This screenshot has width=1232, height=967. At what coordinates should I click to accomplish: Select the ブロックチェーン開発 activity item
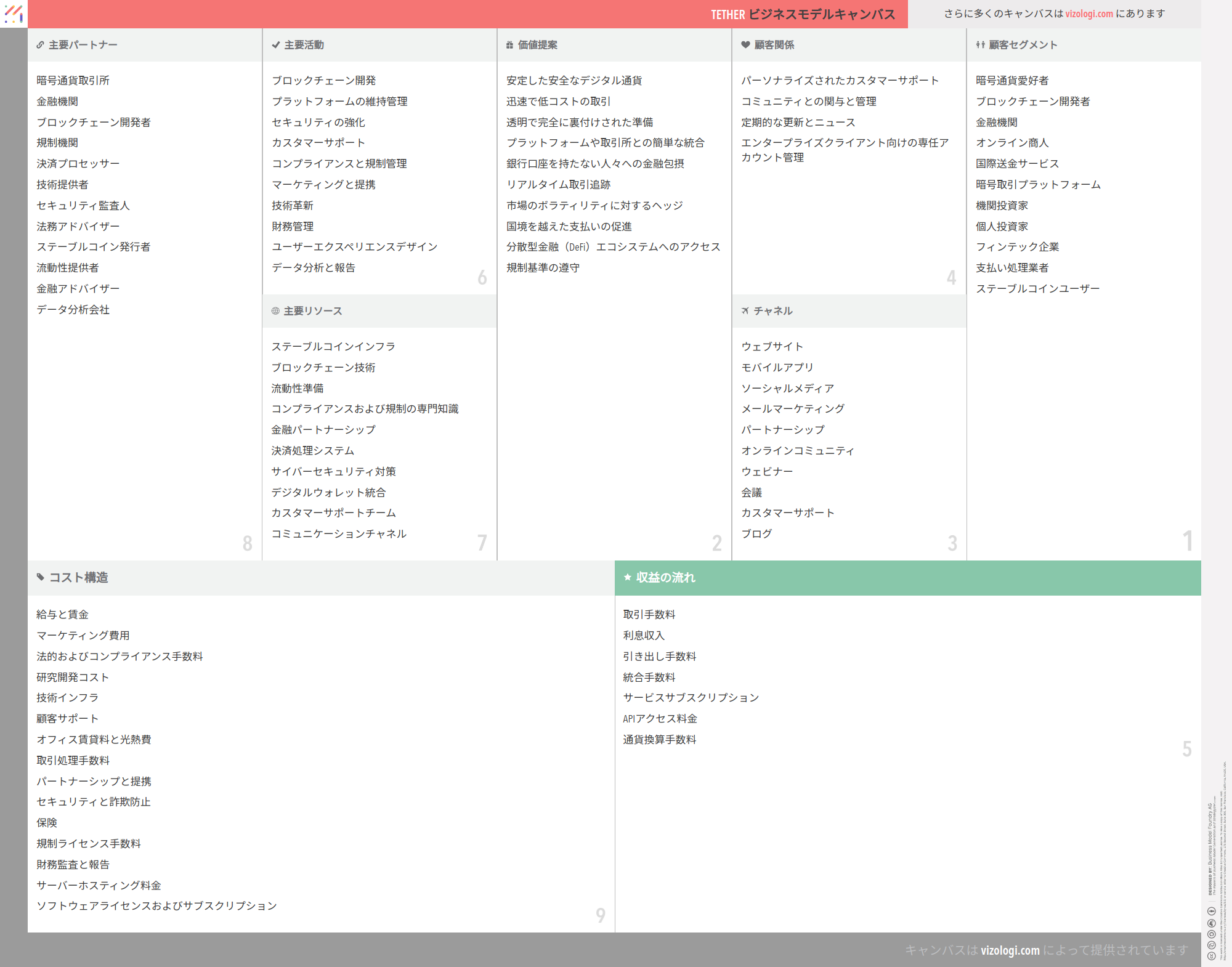[x=324, y=81]
